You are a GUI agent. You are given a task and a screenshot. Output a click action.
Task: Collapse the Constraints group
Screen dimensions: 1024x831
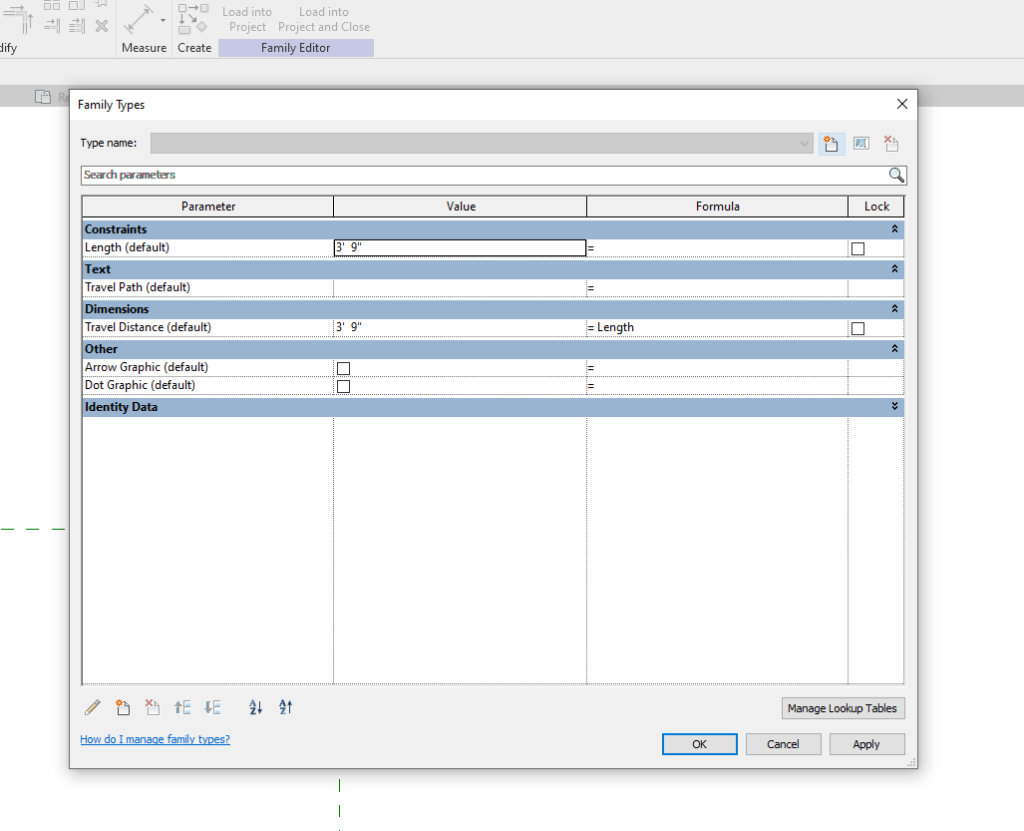coord(895,229)
